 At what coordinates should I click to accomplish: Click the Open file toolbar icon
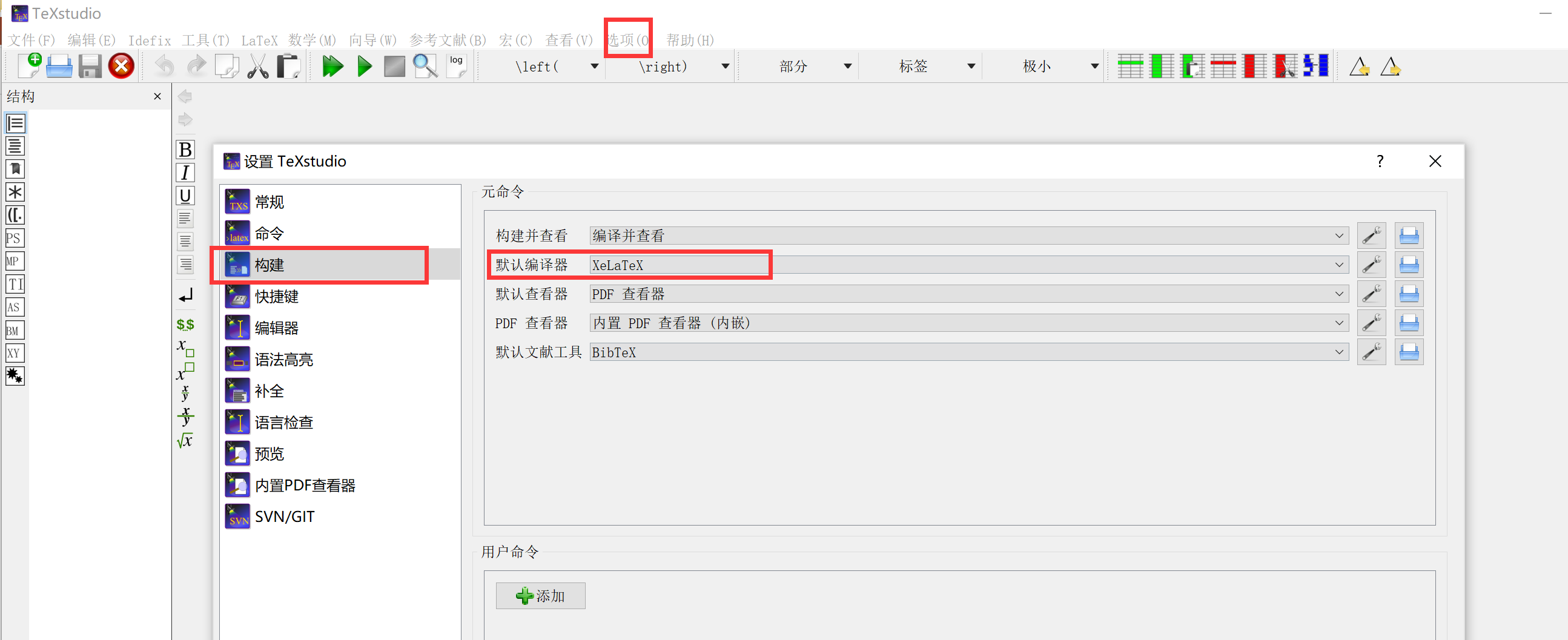59,66
